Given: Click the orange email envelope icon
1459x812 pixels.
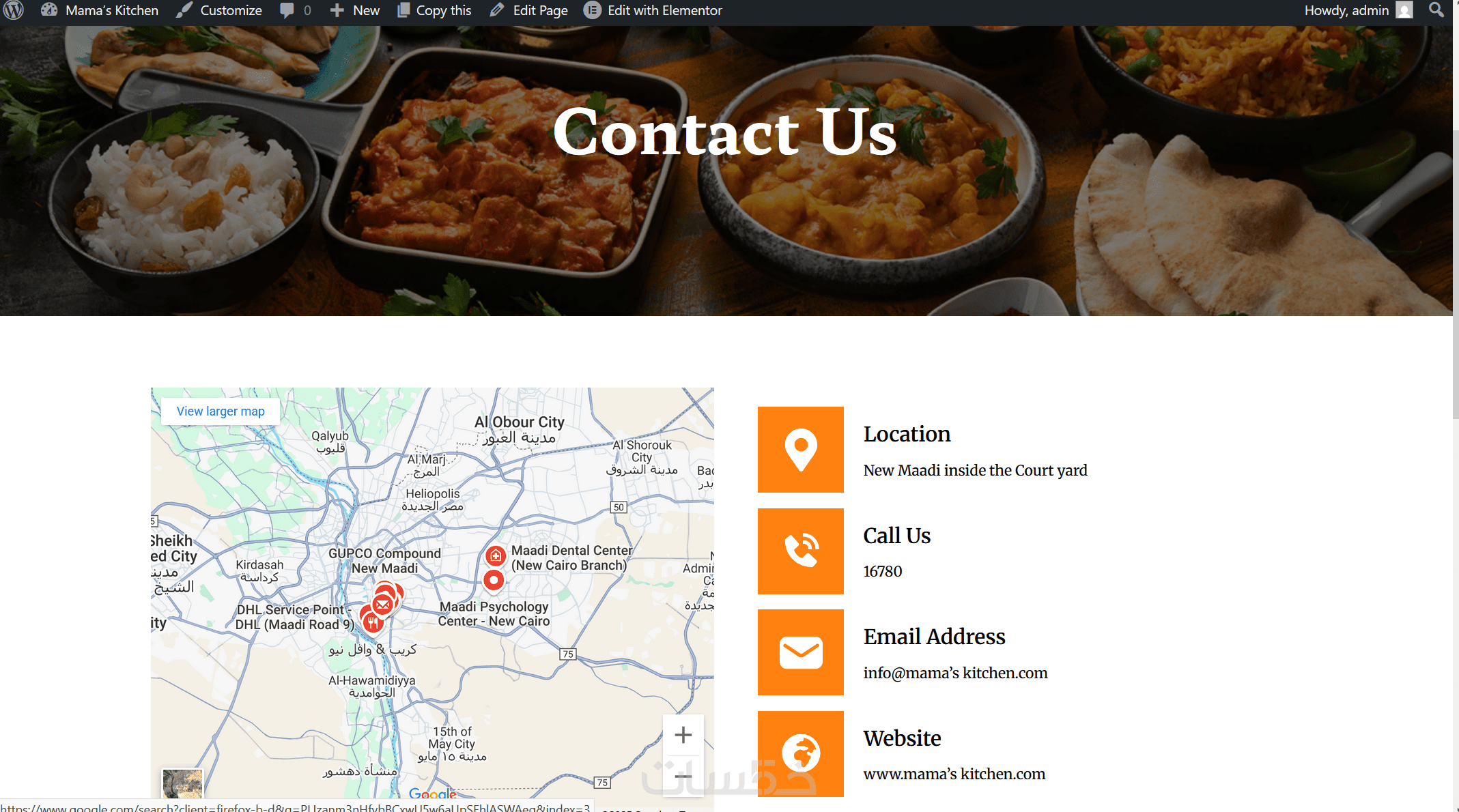Looking at the screenshot, I should pyautogui.click(x=800, y=652).
